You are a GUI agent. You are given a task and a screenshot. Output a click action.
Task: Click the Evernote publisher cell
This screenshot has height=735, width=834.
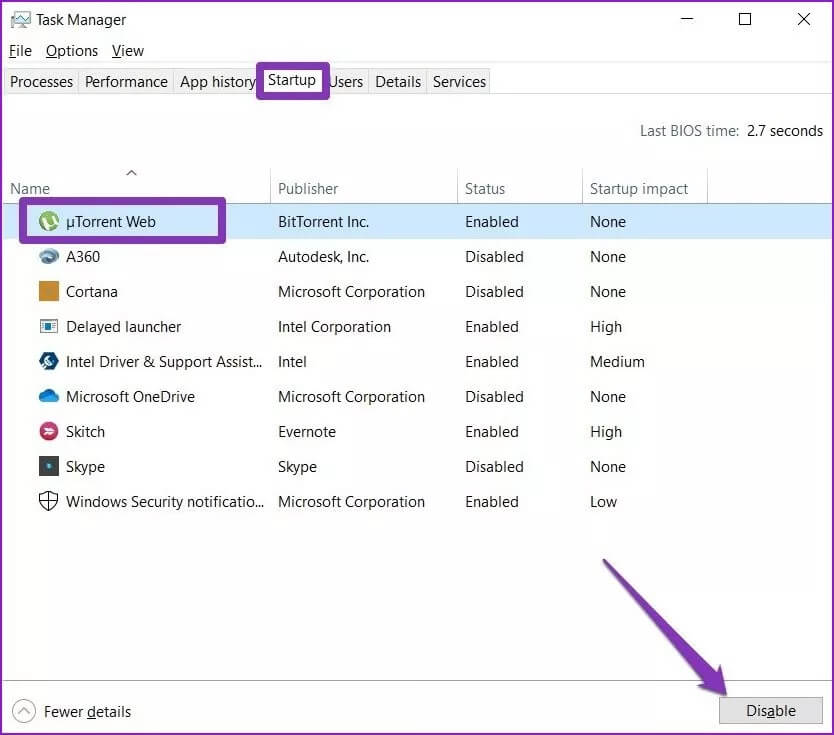tap(307, 432)
